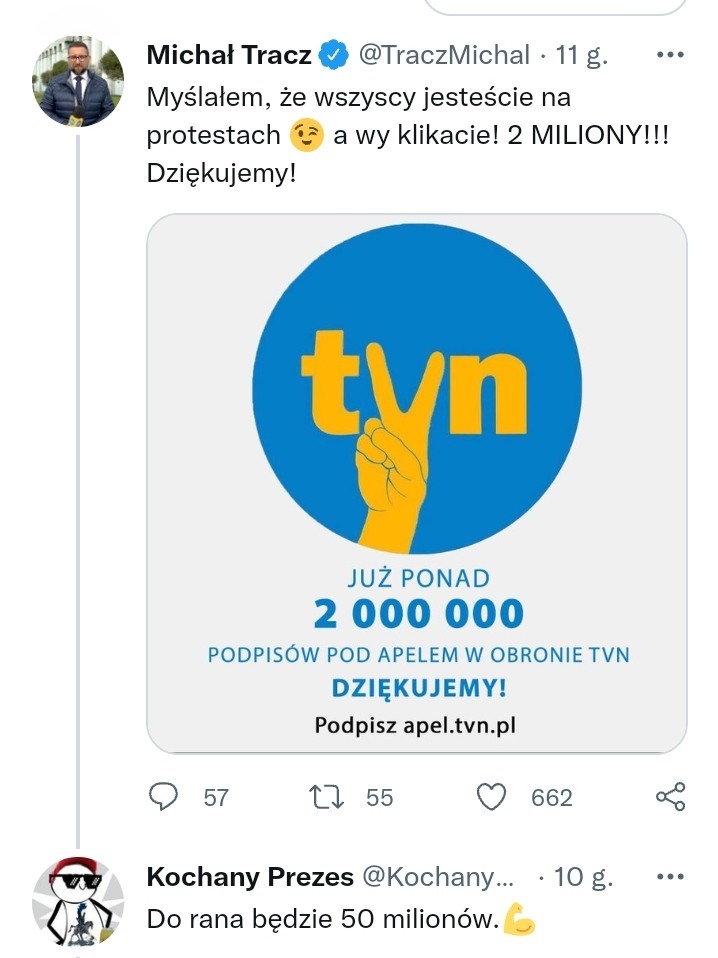Open the tweet's 11 g. timestamp

(x=581, y=55)
